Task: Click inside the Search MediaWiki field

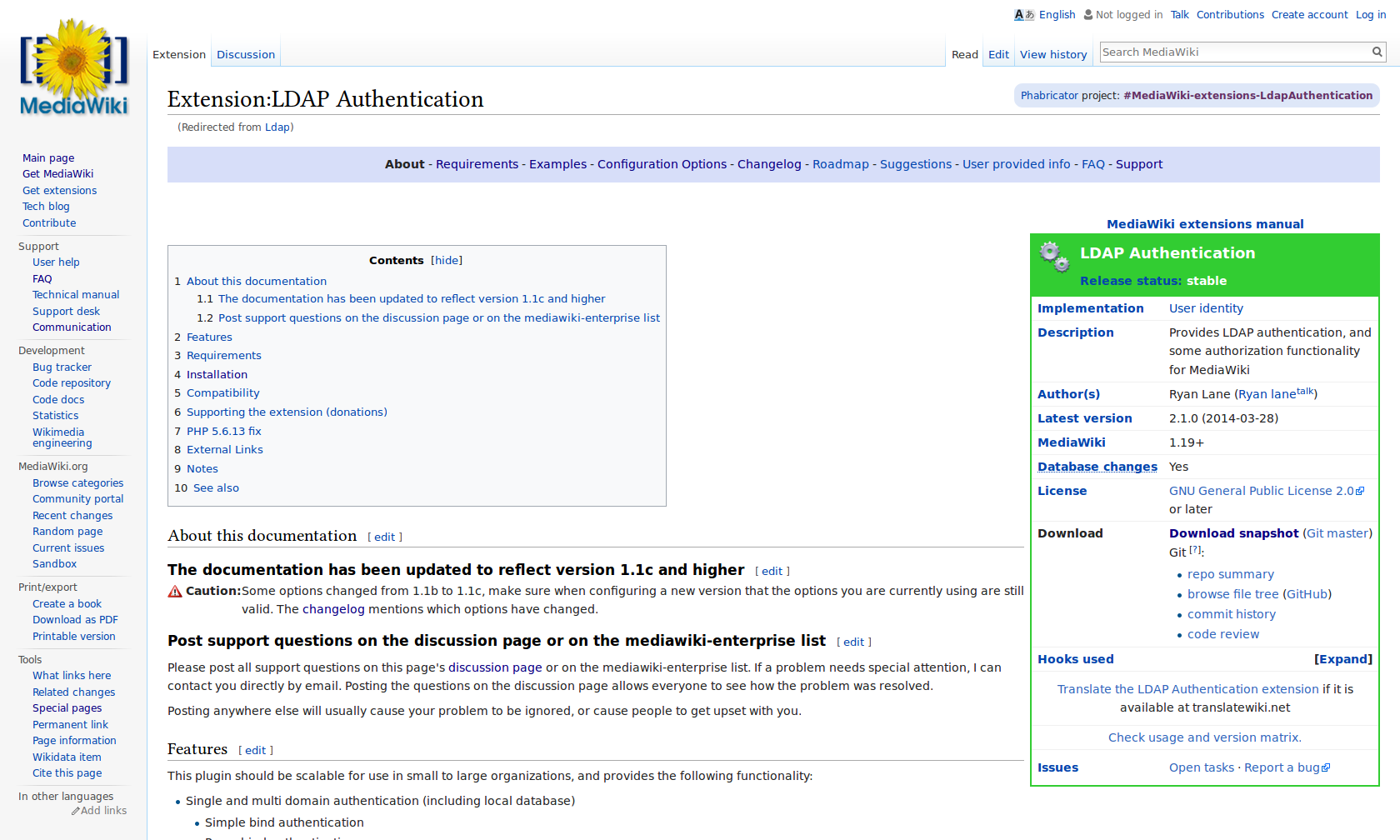Action: click(1233, 52)
